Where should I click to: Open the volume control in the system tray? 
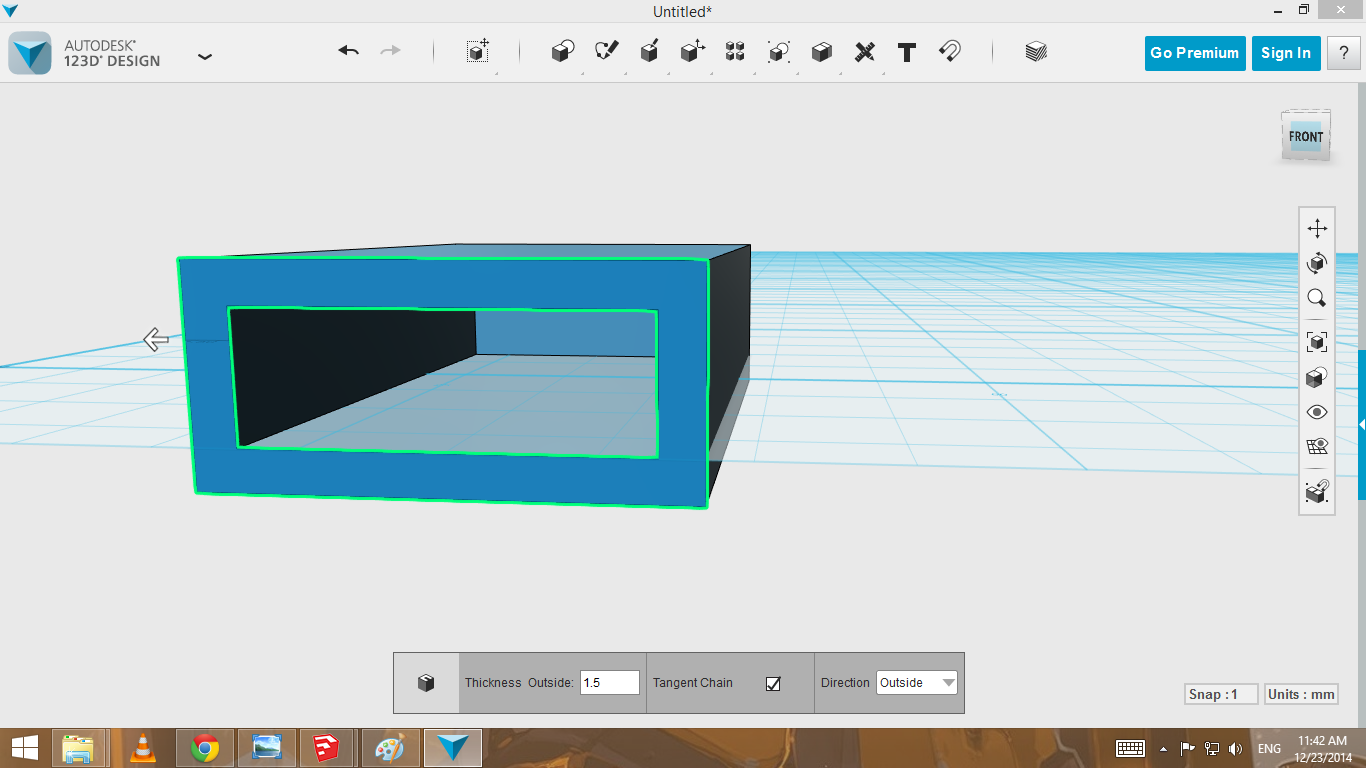click(1235, 748)
